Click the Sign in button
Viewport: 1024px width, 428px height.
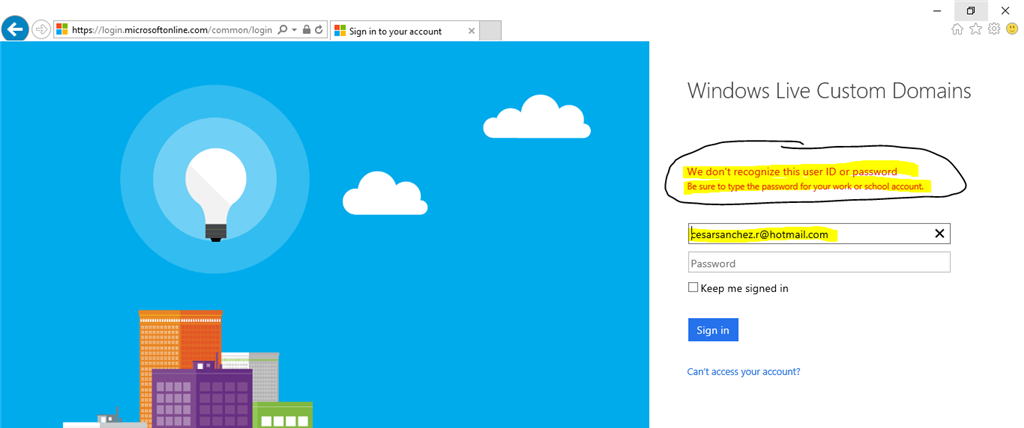click(x=713, y=330)
